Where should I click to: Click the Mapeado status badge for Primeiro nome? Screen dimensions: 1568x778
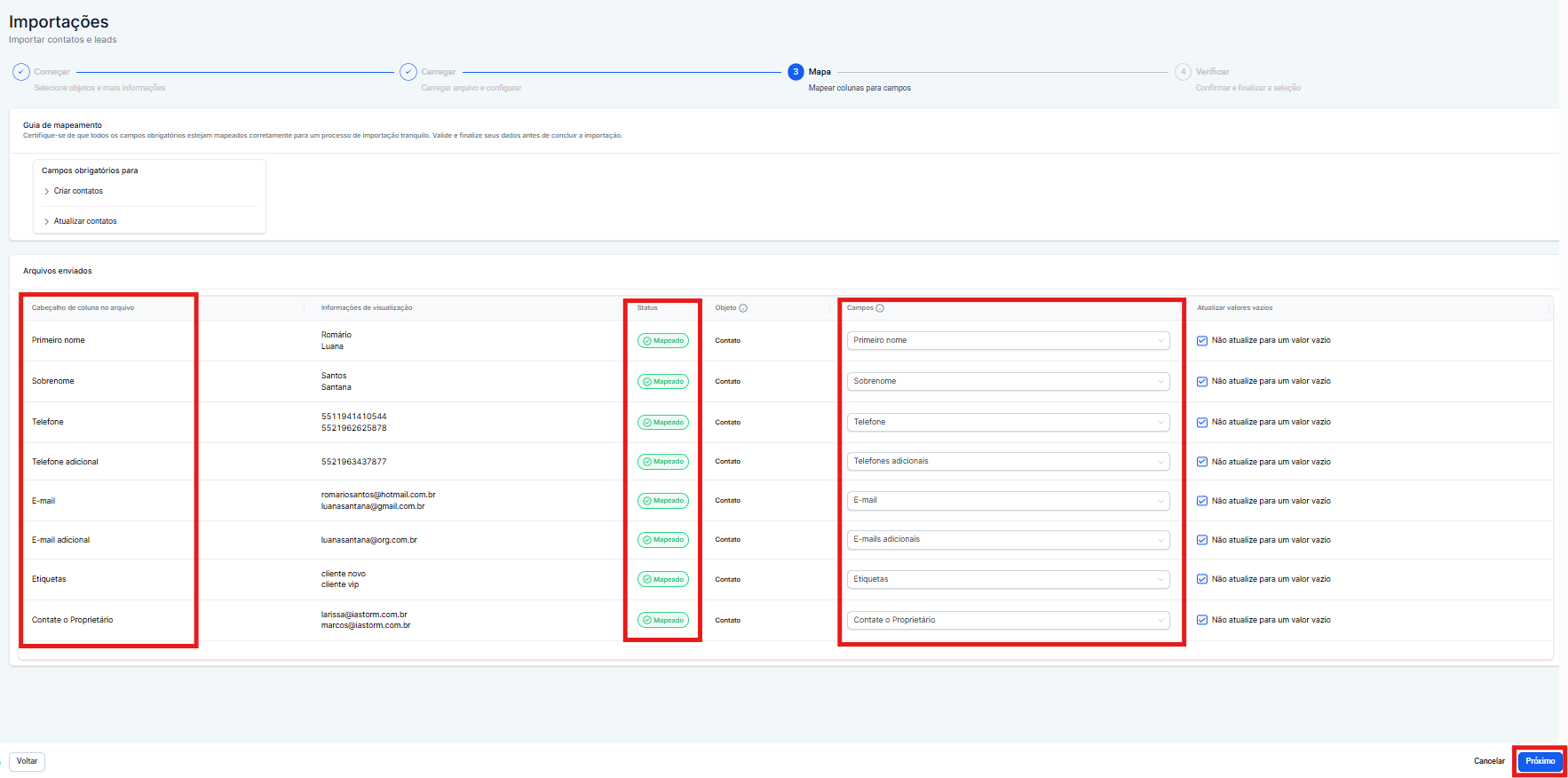click(x=663, y=341)
